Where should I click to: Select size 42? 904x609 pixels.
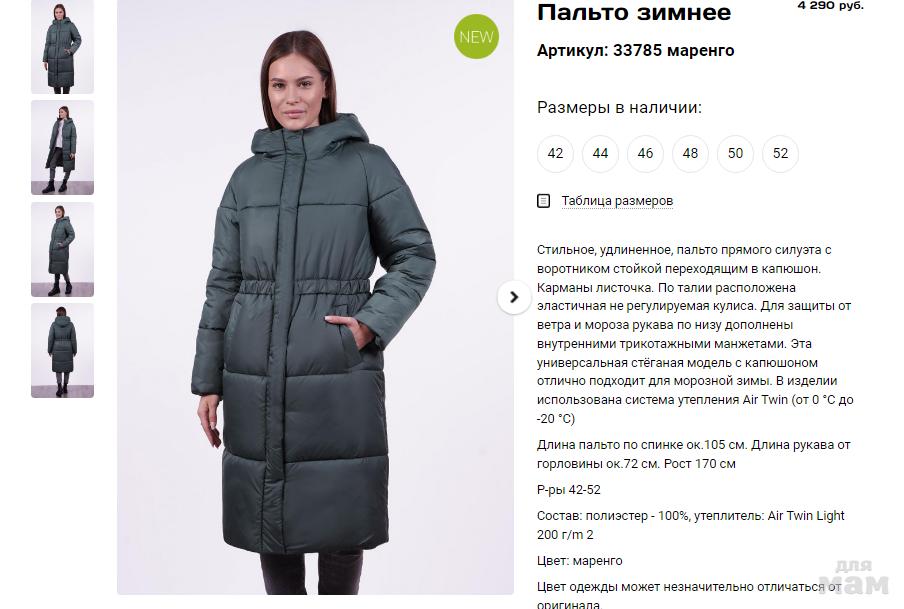point(555,153)
